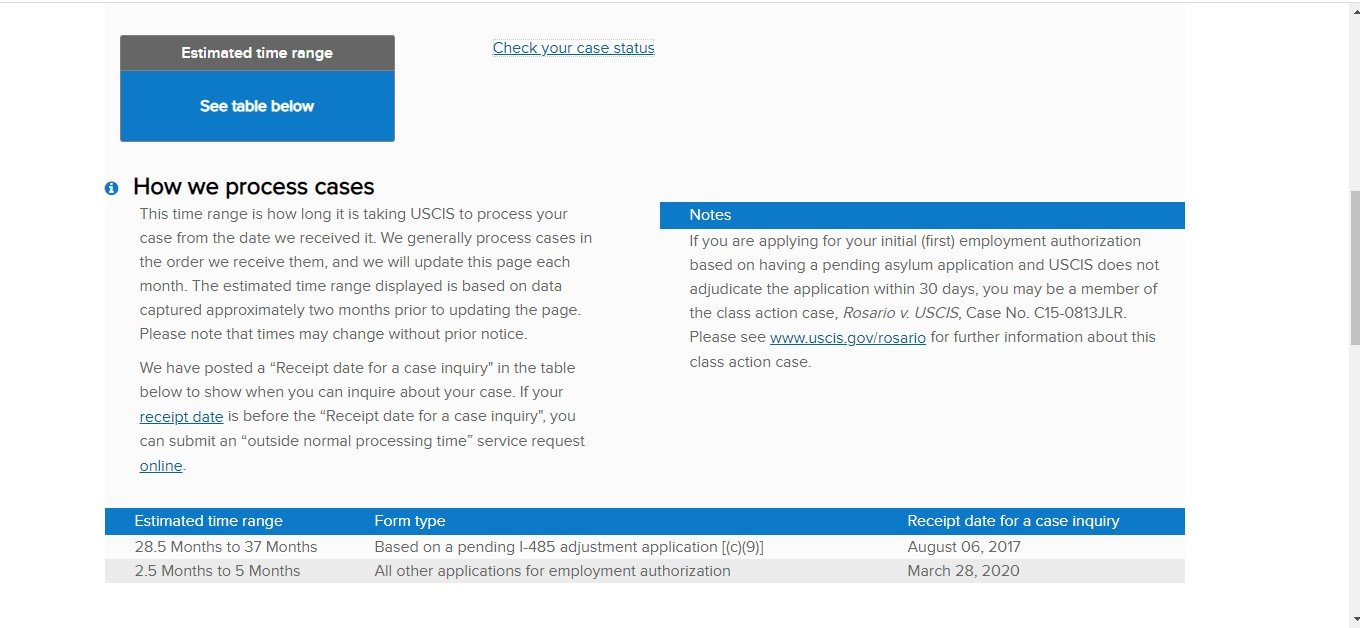Click the Notes panel header bar

tap(922, 215)
